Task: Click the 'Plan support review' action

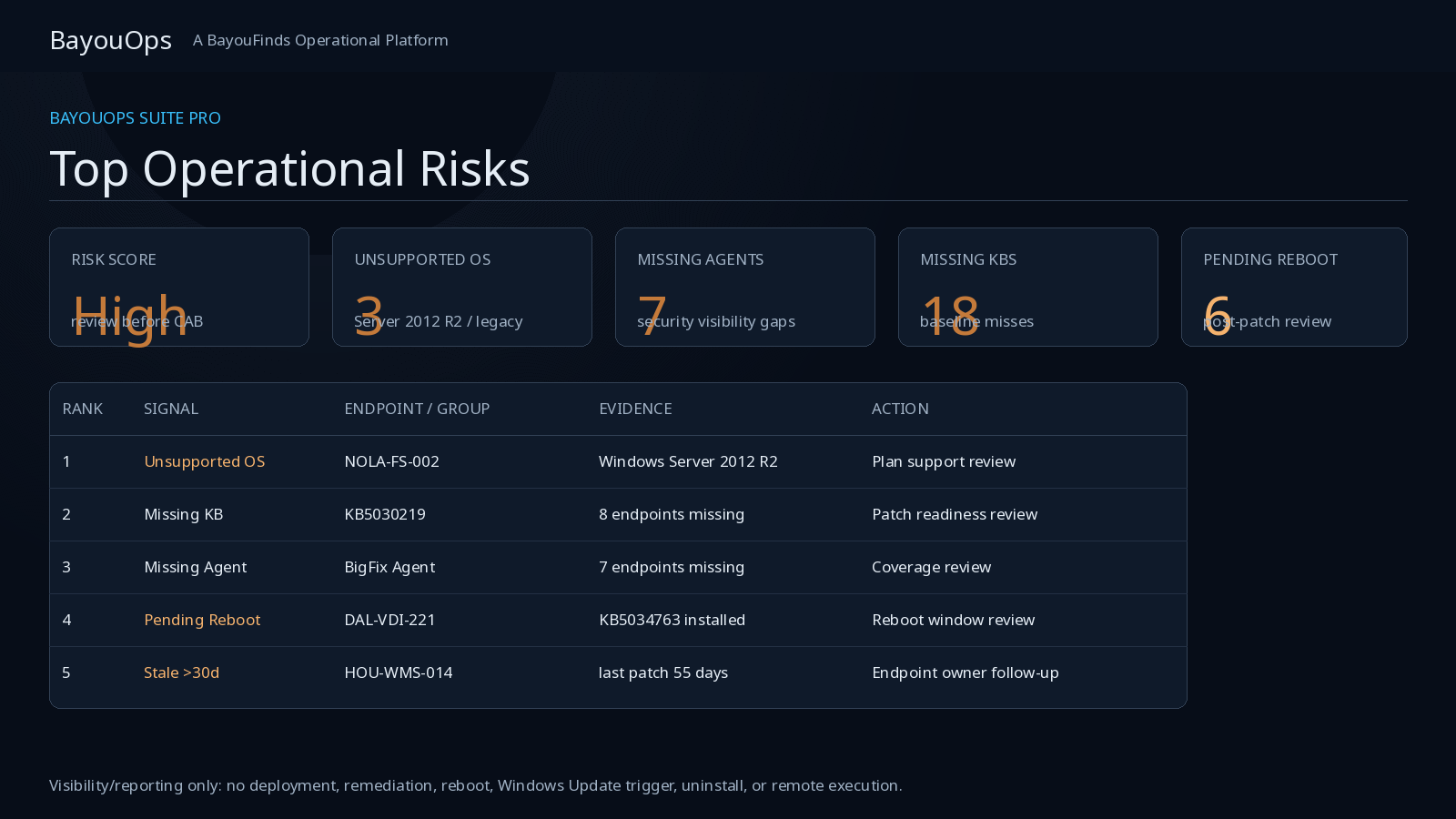Action: click(x=944, y=461)
